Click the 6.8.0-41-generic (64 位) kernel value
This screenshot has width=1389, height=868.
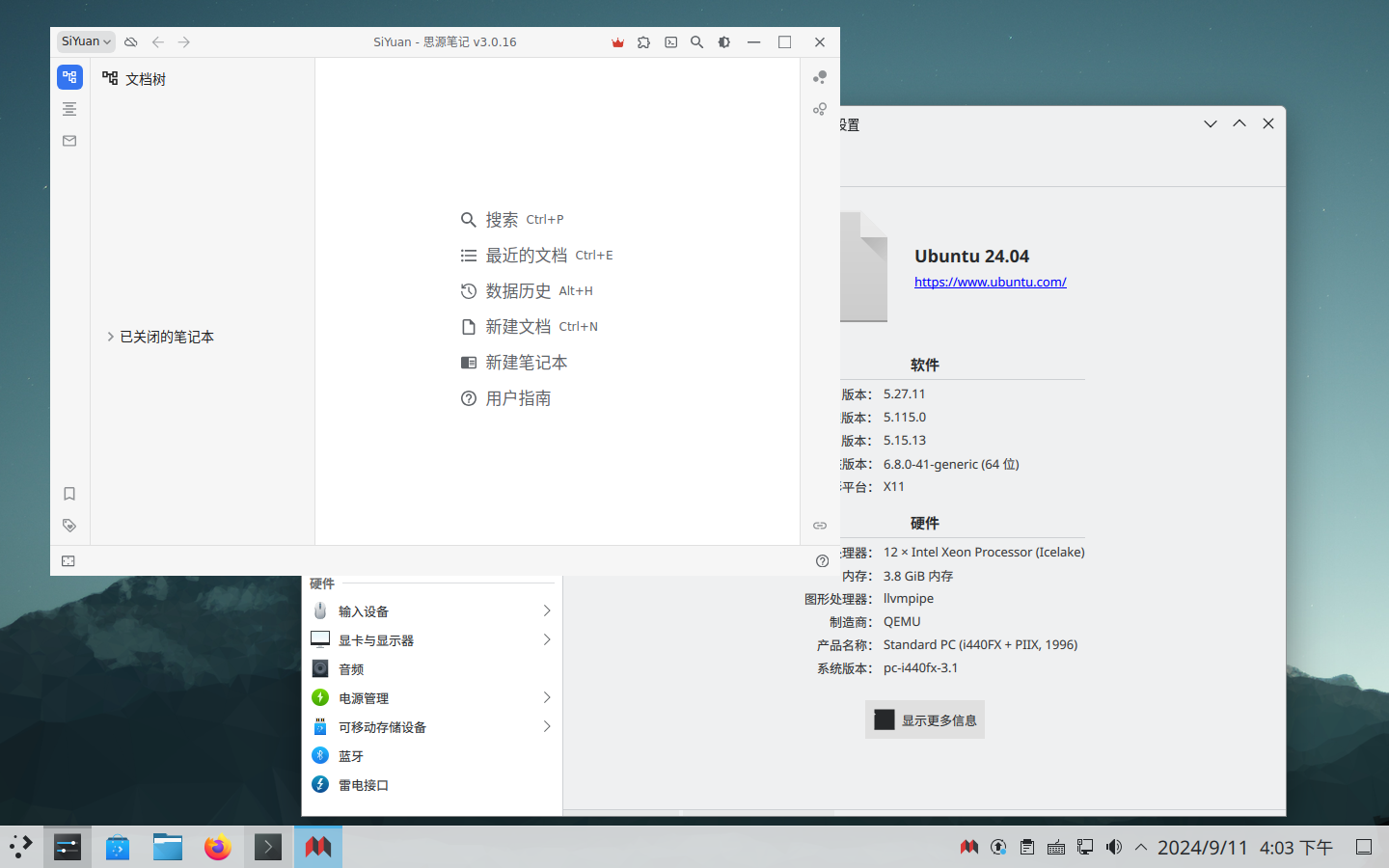pyautogui.click(x=951, y=464)
